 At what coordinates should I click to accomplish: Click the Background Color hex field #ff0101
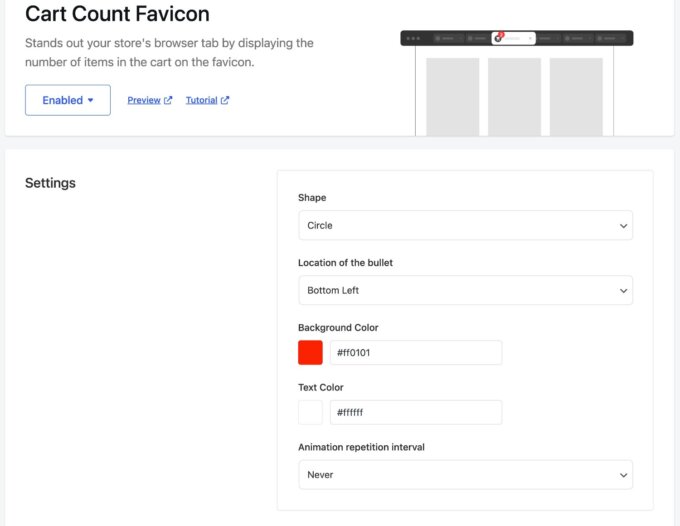(x=416, y=353)
